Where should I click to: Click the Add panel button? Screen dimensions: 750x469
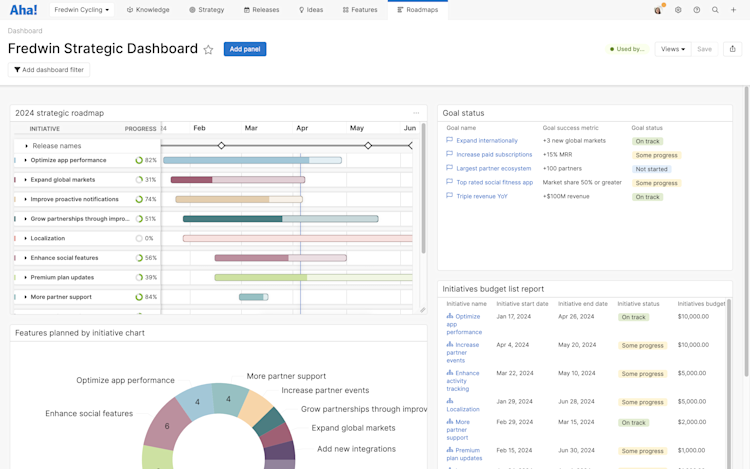tap(245, 49)
